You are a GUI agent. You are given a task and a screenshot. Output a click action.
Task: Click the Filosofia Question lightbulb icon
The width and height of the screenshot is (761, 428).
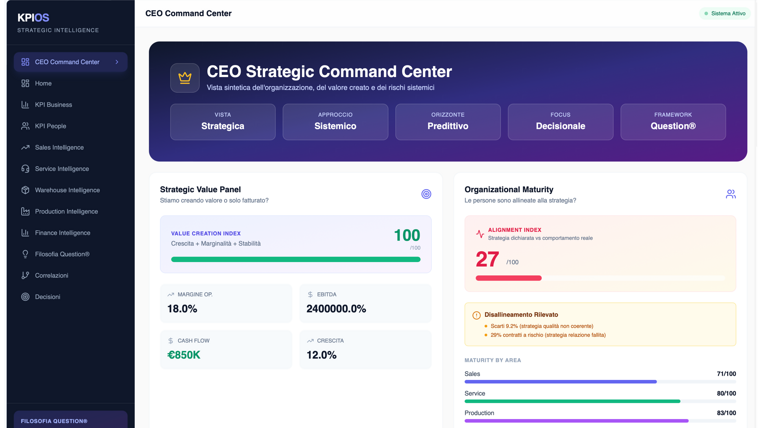25,254
